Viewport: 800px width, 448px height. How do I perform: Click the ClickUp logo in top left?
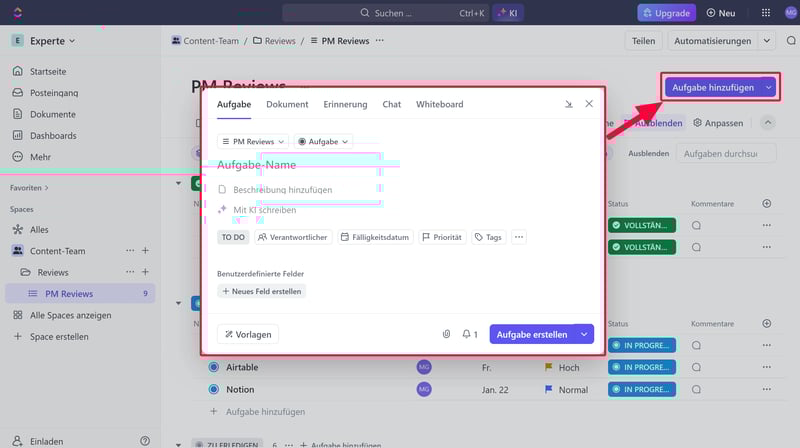[18, 13]
